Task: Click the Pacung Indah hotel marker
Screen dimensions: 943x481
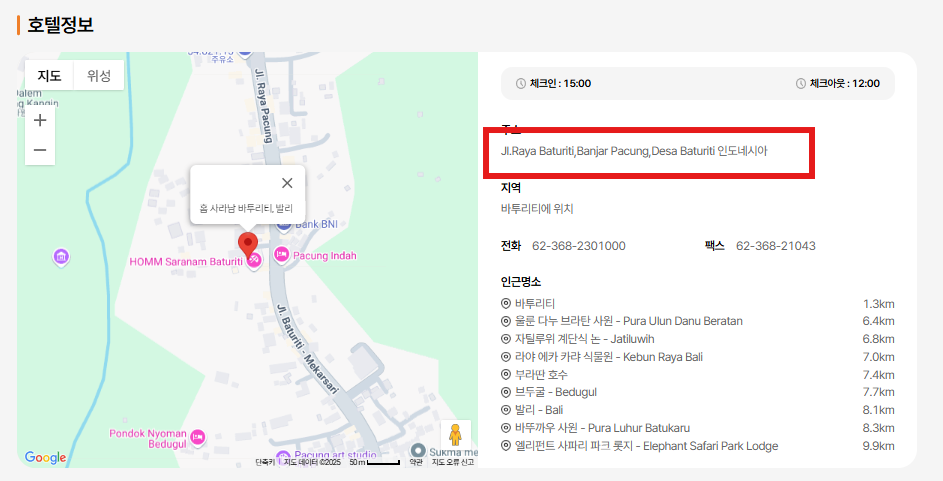Action: 281,255
